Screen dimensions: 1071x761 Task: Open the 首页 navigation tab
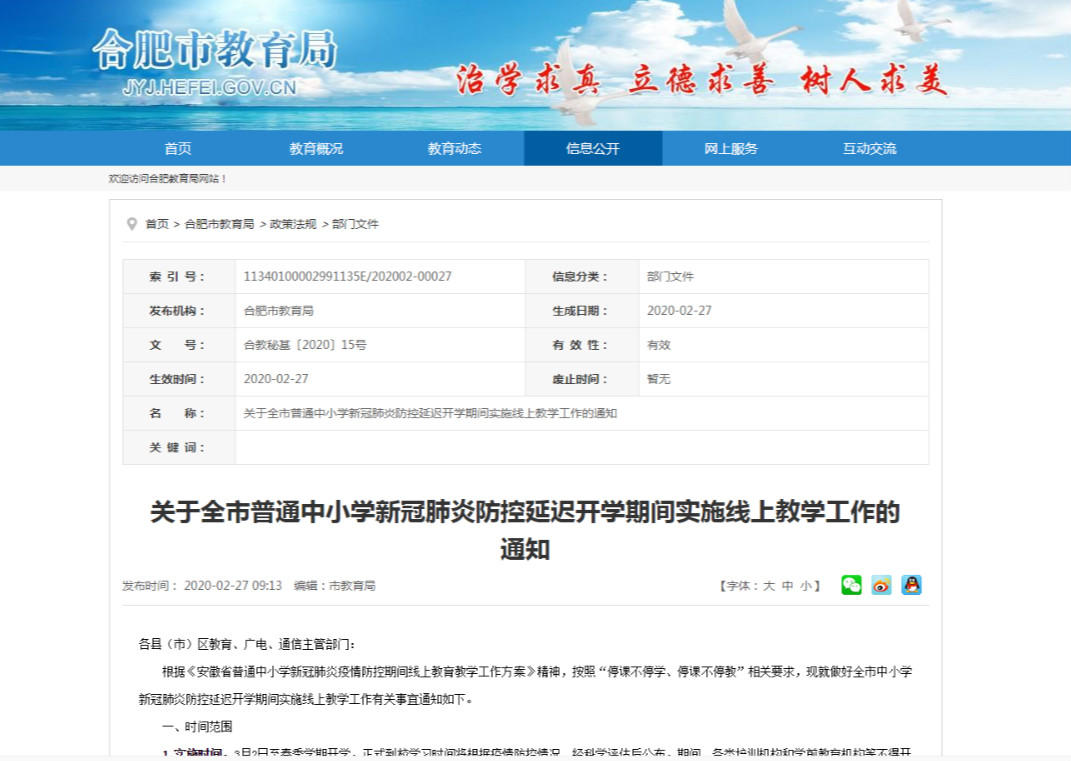tap(178, 148)
